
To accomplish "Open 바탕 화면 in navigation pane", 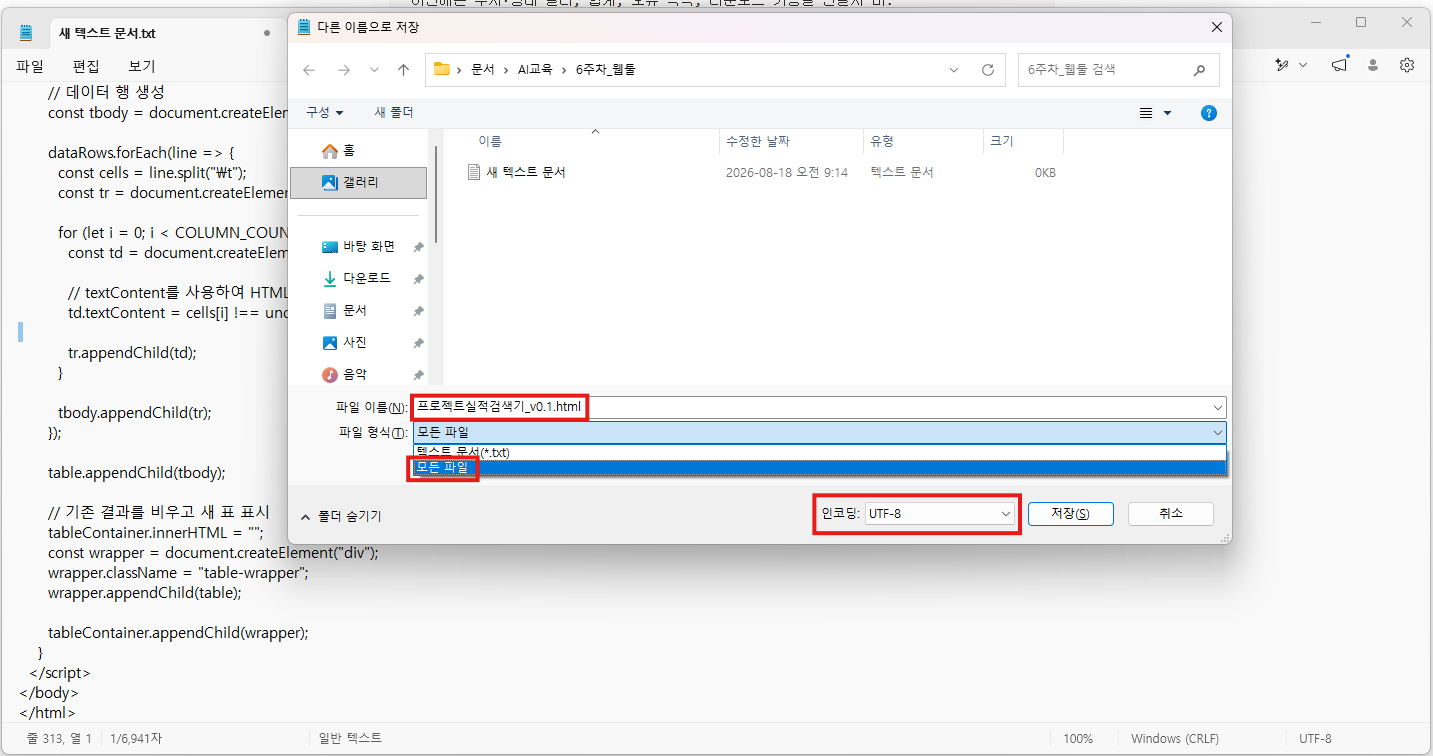I will [359, 246].
